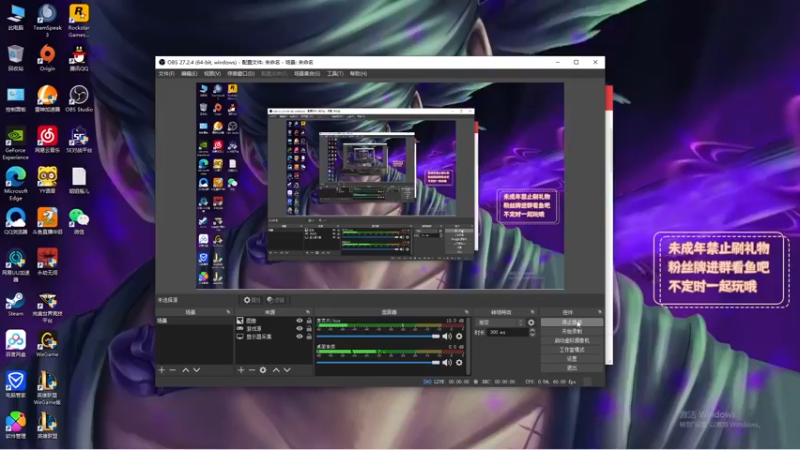Viewport: 800px width, 450px height.
Task: Open 设置 Settings from Controls panel
Action: [x=571, y=359]
